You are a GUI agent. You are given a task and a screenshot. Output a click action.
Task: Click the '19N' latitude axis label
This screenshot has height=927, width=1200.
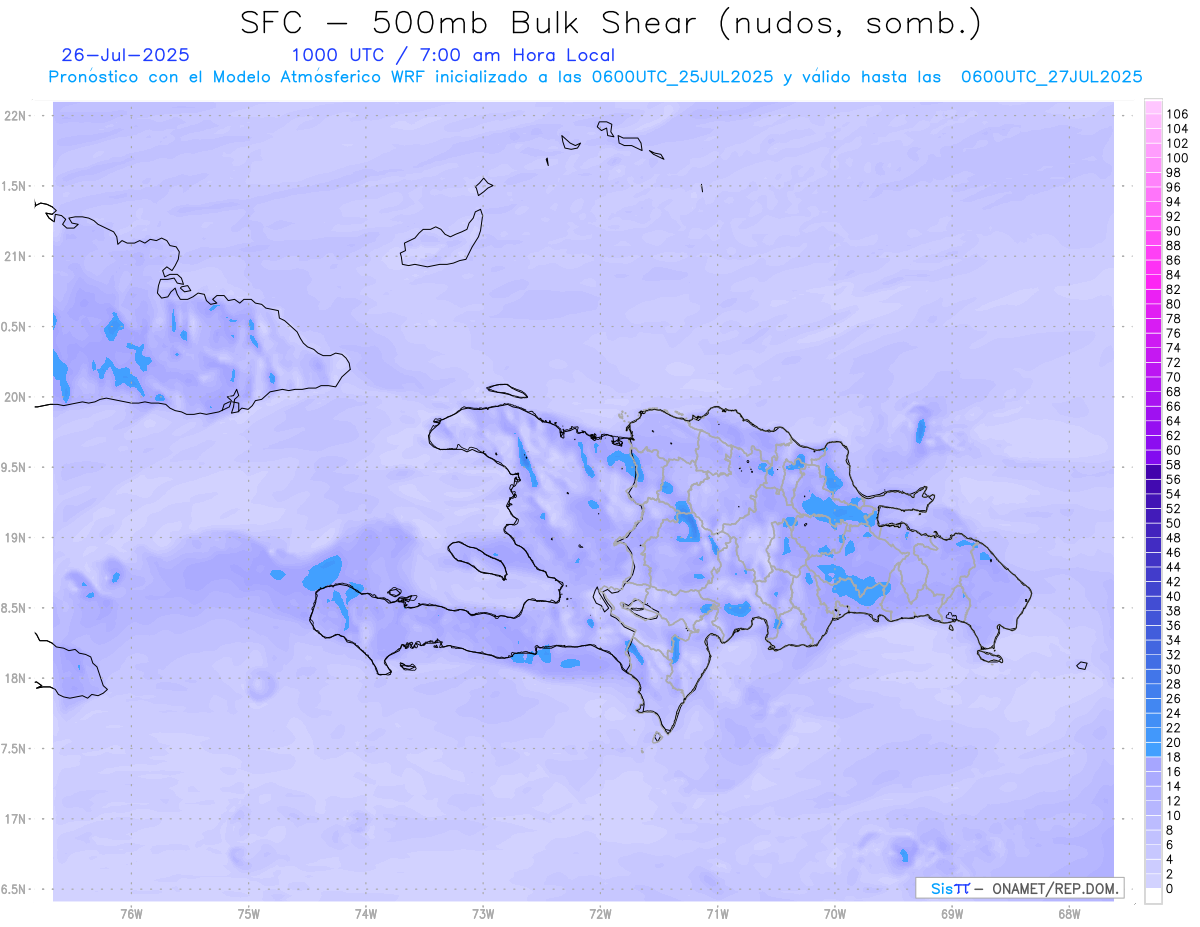(15, 538)
